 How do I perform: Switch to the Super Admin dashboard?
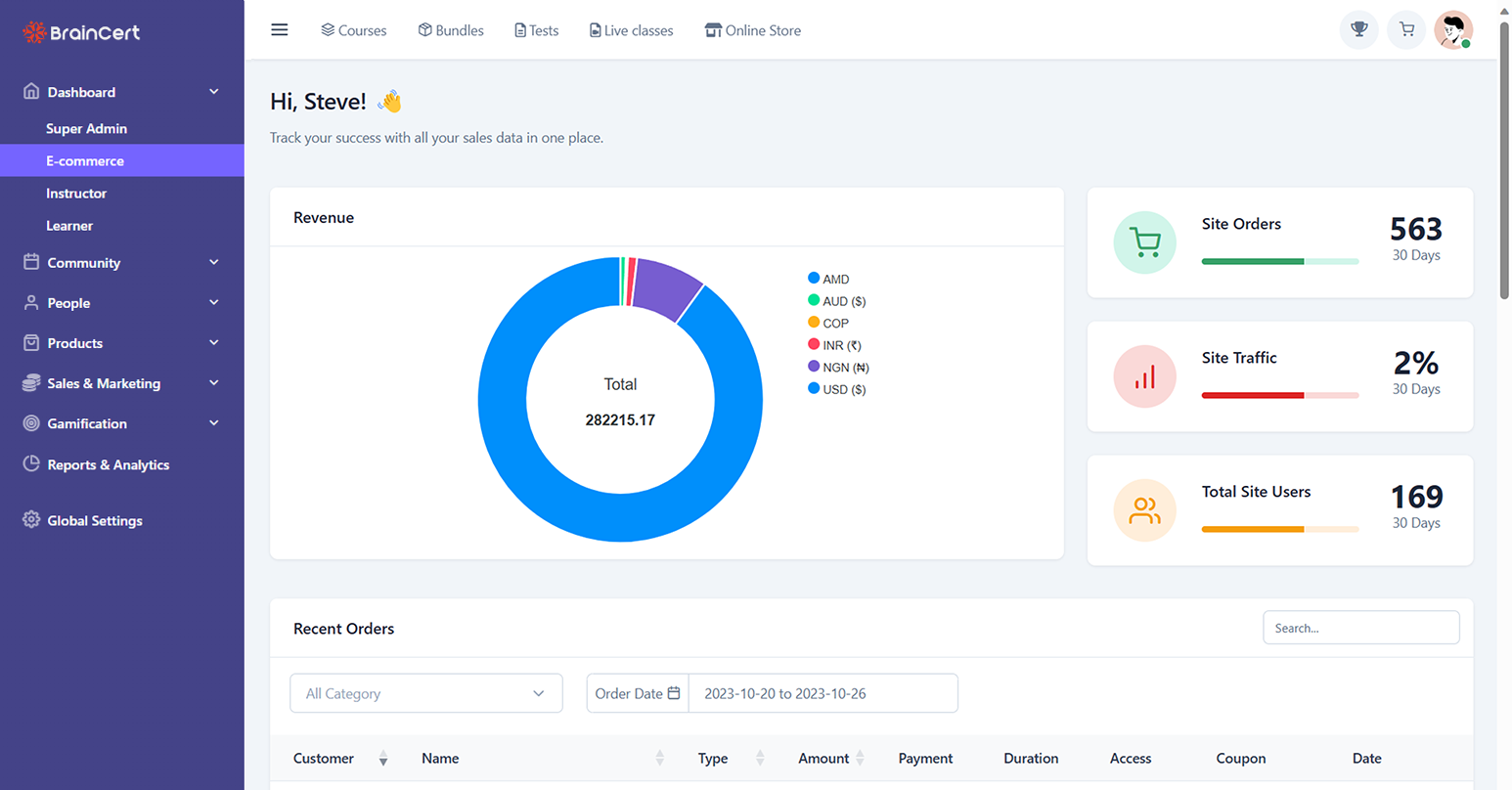click(x=87, y=128)
